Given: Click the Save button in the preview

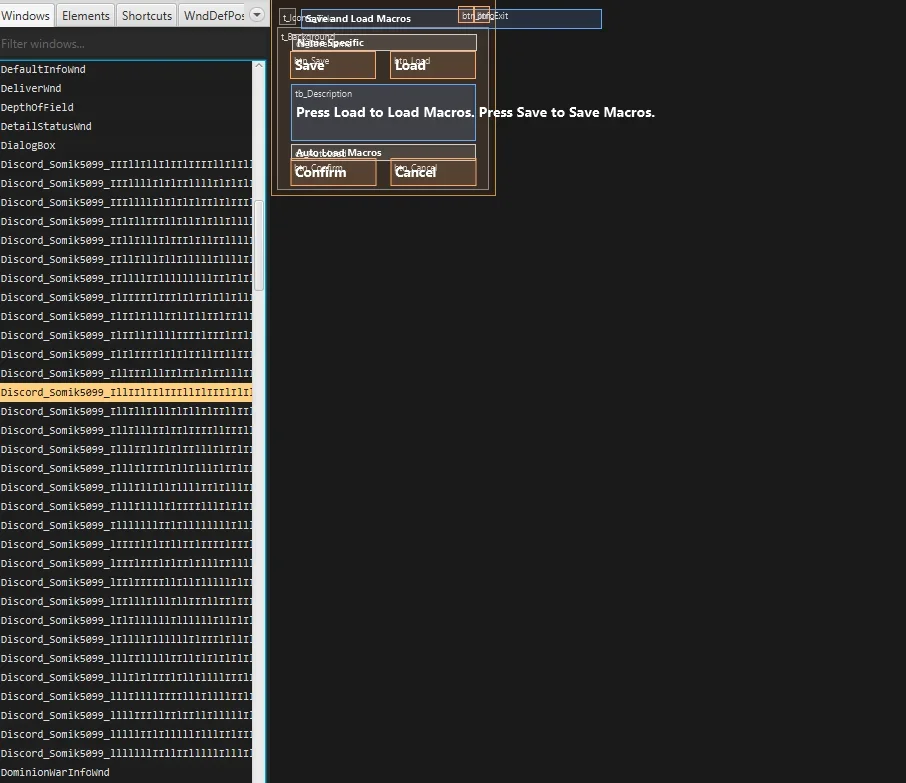Looking at the screenshot, I should [x=333, y=65].
